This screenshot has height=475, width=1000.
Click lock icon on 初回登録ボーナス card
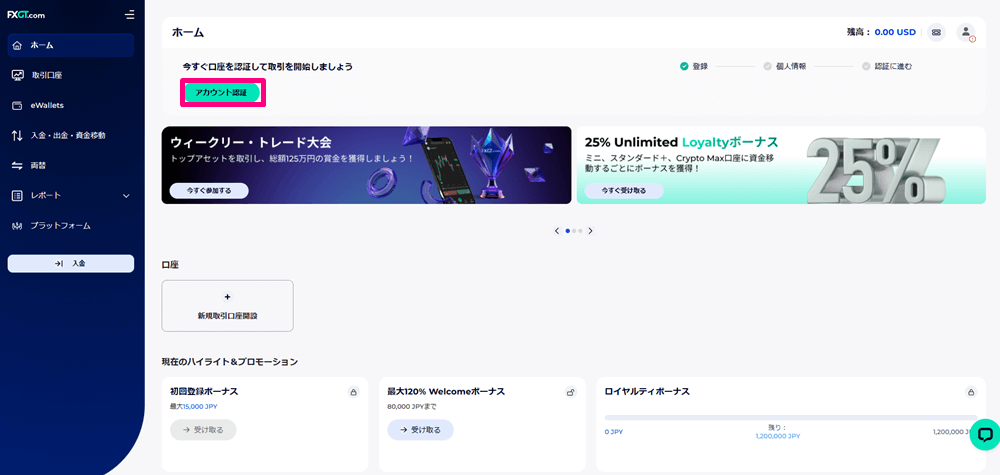click(353, 392)
